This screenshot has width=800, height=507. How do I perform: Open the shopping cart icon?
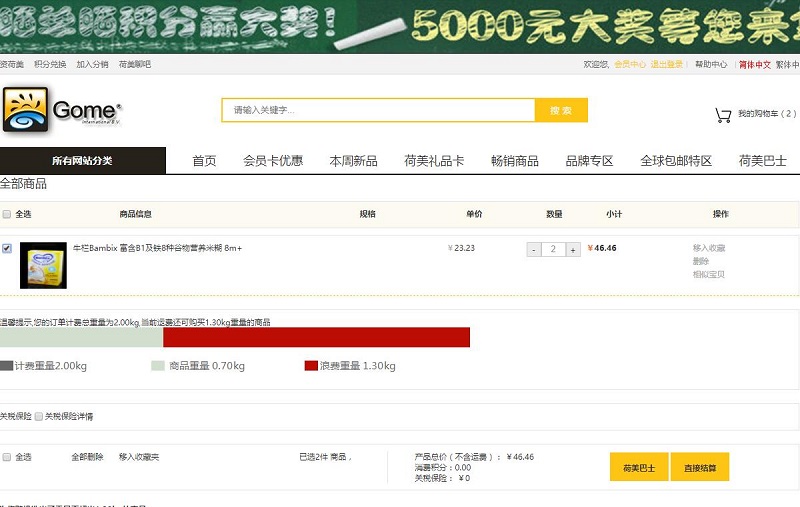(x=722, y=115)
